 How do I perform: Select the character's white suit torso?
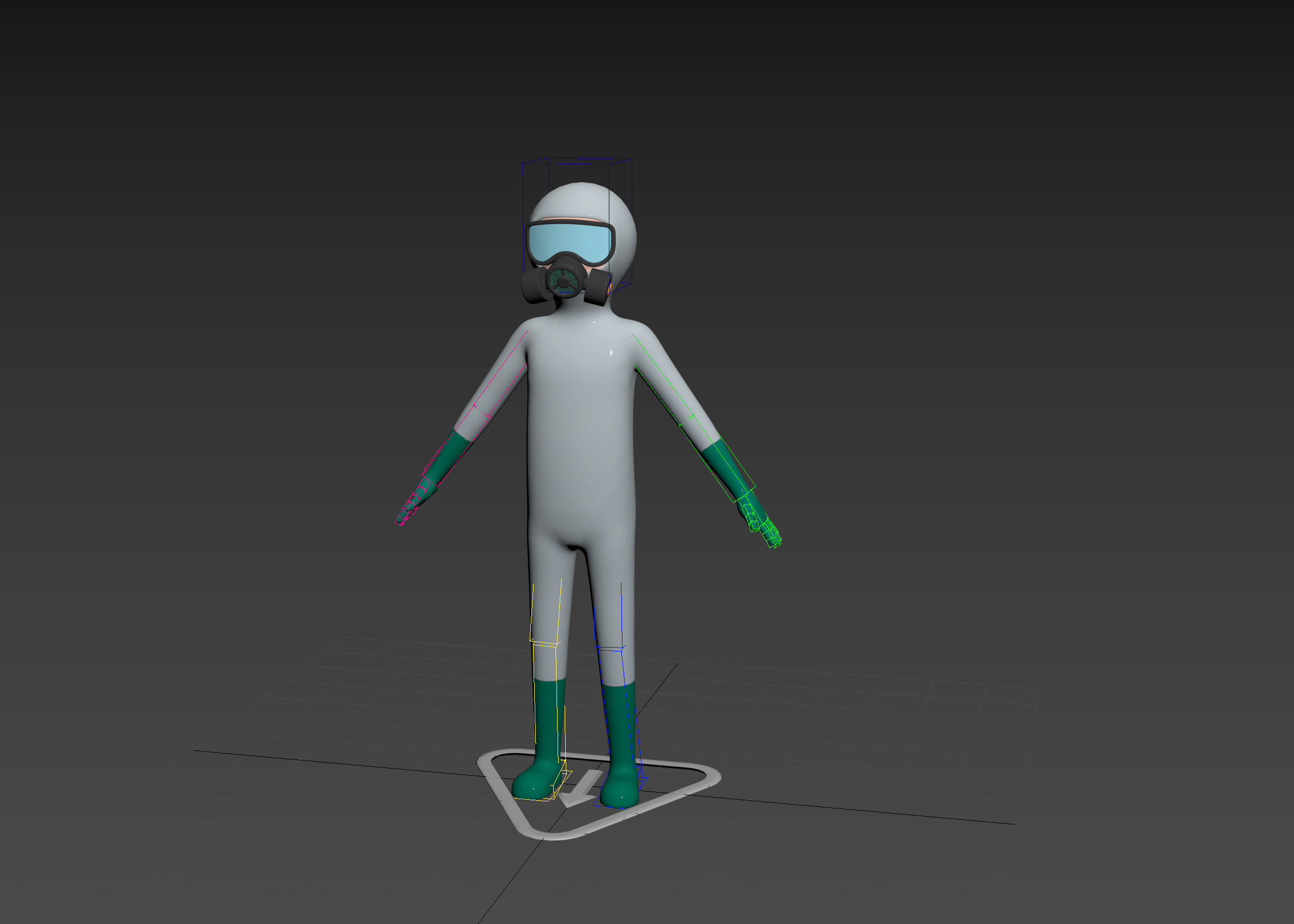[x=580, y=432]
